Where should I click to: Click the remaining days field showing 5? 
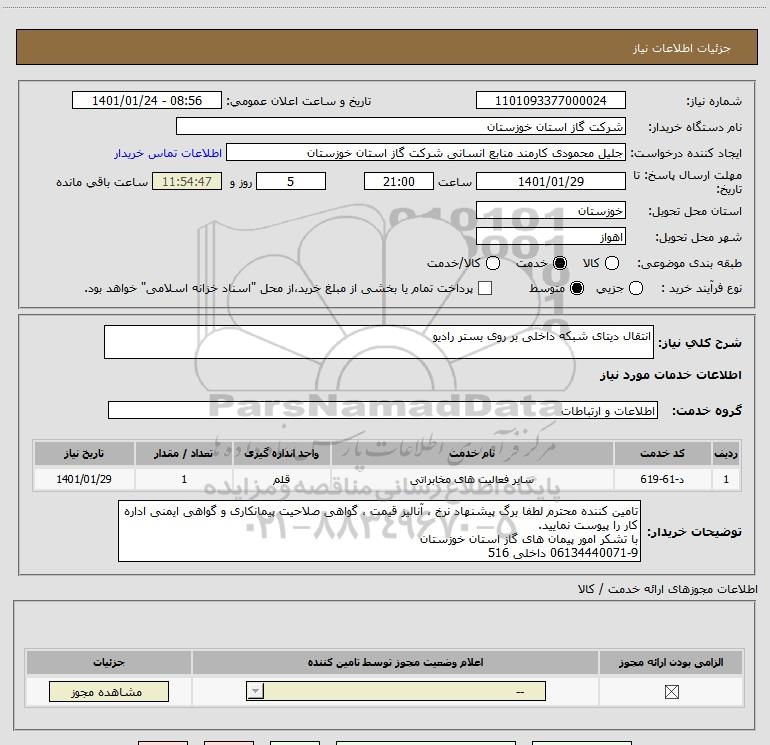click(291, 181)
